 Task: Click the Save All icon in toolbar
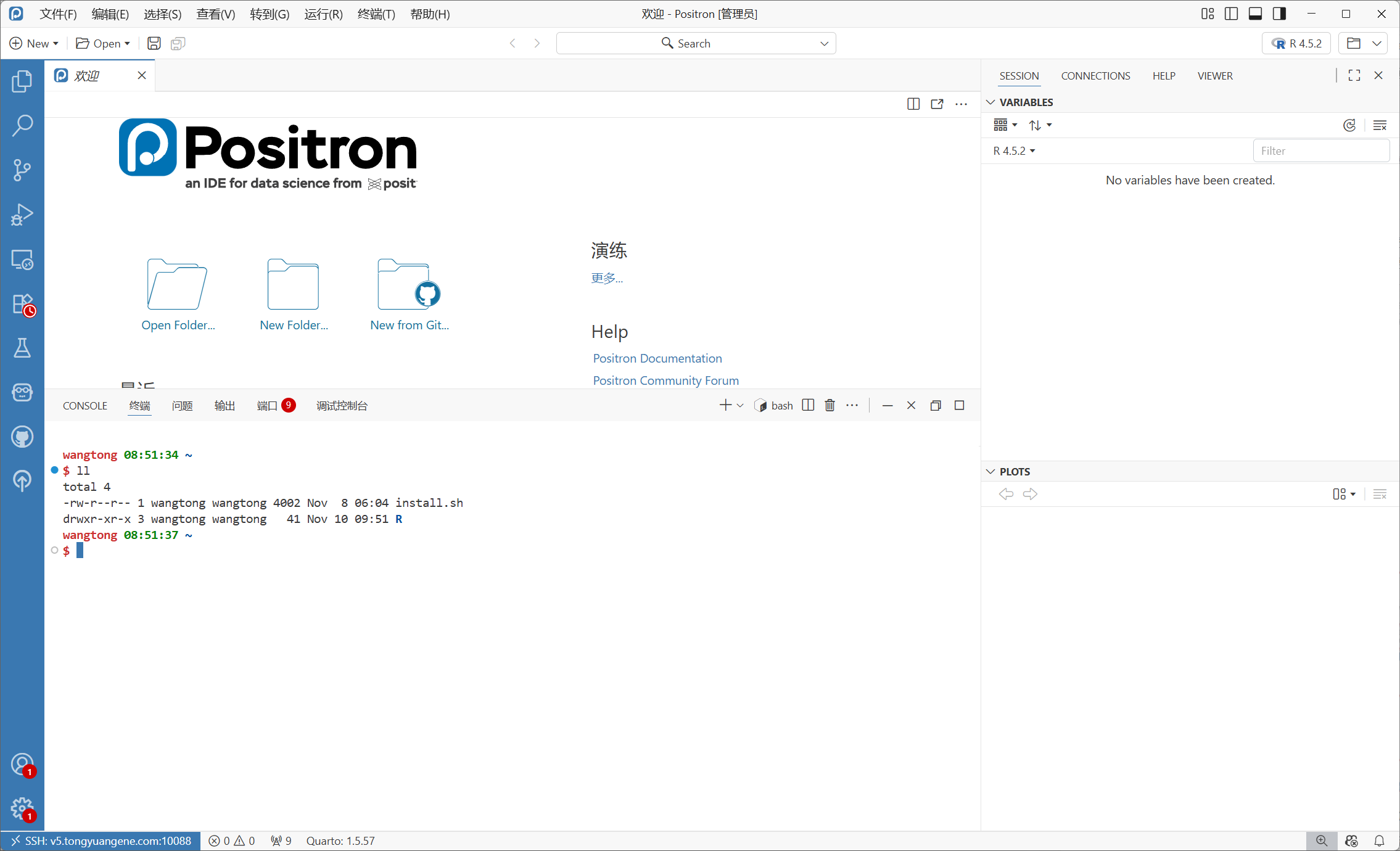pos(178,43)
